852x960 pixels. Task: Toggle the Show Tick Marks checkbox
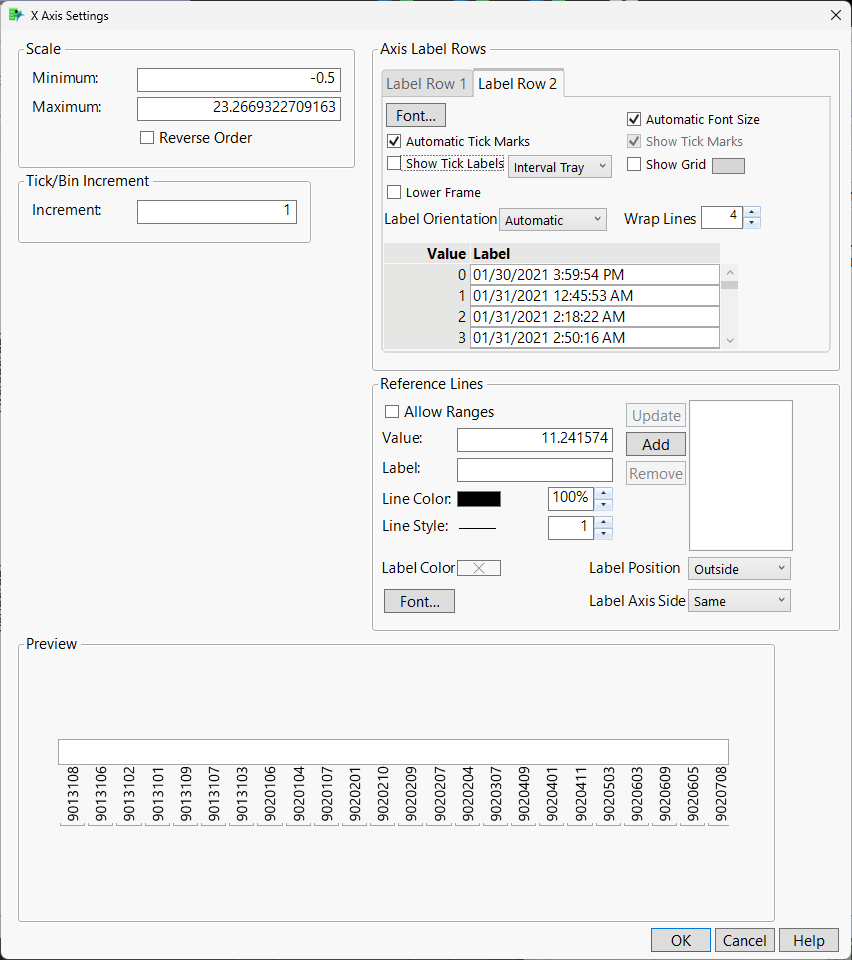click(634, 141)
